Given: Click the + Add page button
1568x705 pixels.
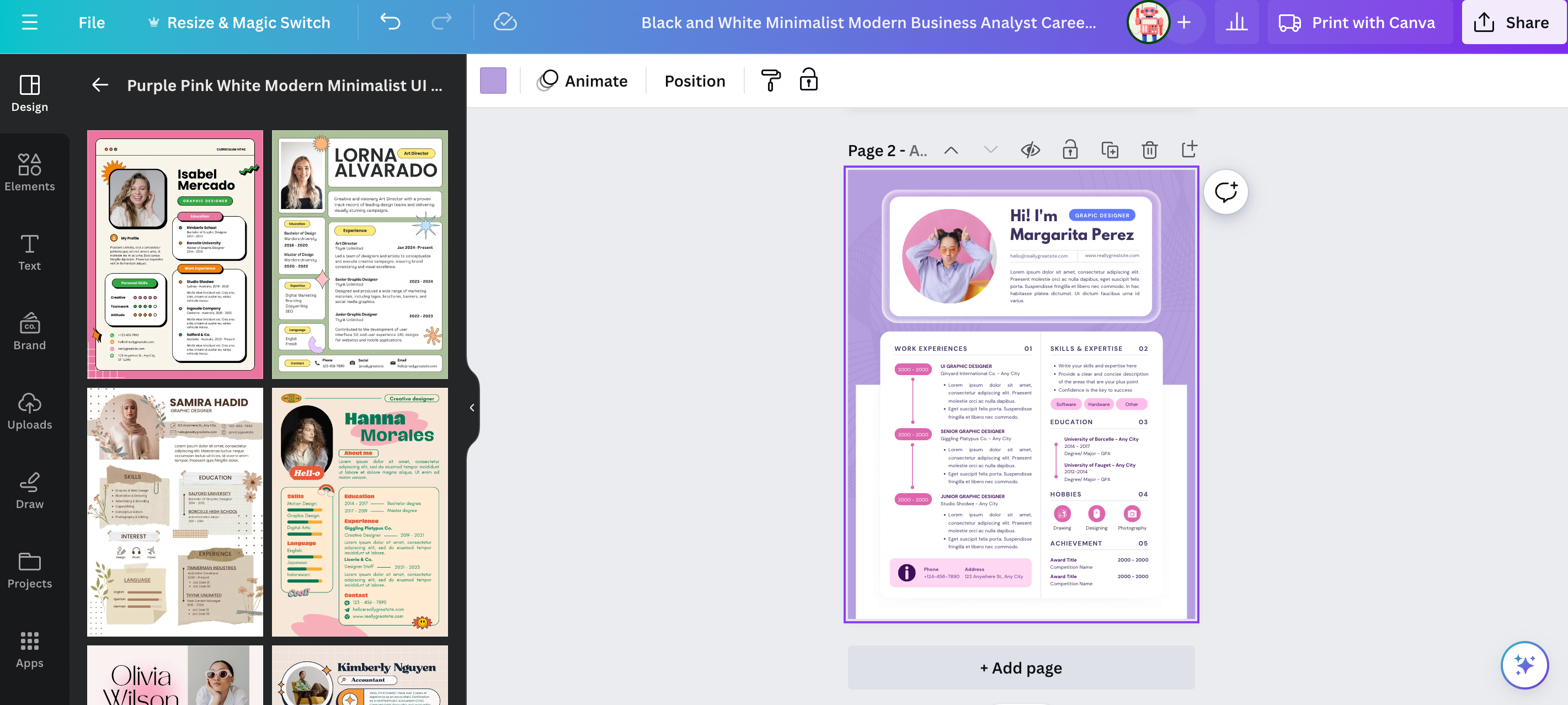Looking at the screenshot, I should (1021, 667).
